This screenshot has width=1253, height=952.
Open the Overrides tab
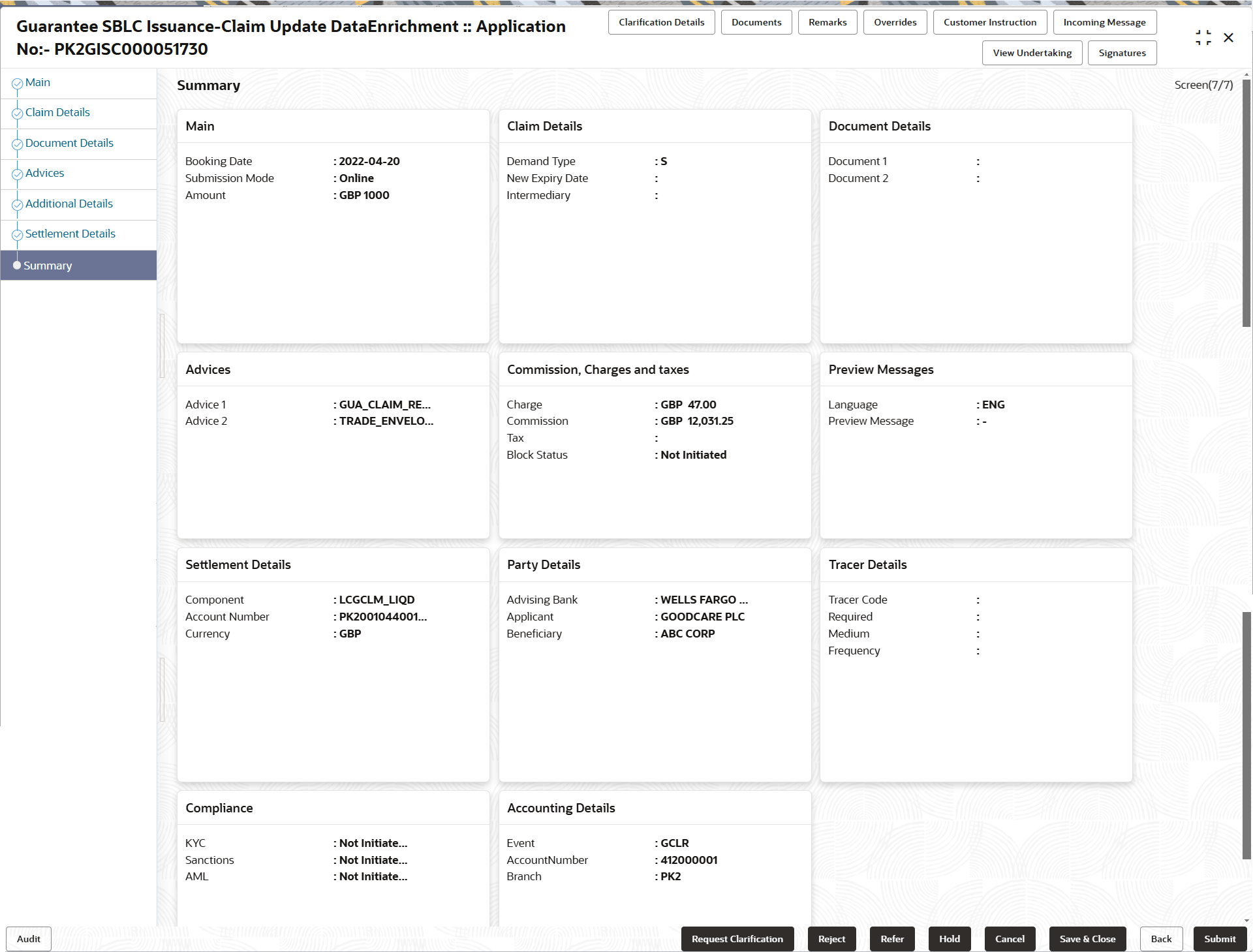[x=895, y=22]
